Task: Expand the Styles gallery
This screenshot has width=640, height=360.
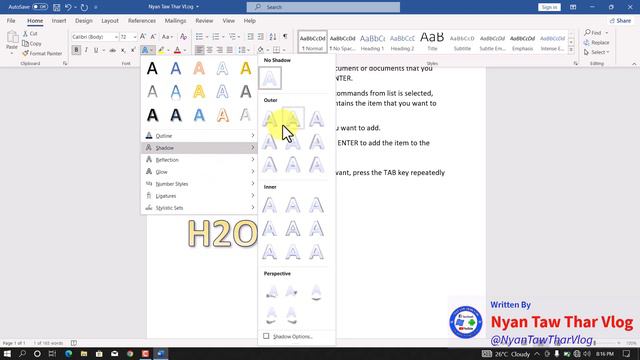Action: click(x=571, y=50)
